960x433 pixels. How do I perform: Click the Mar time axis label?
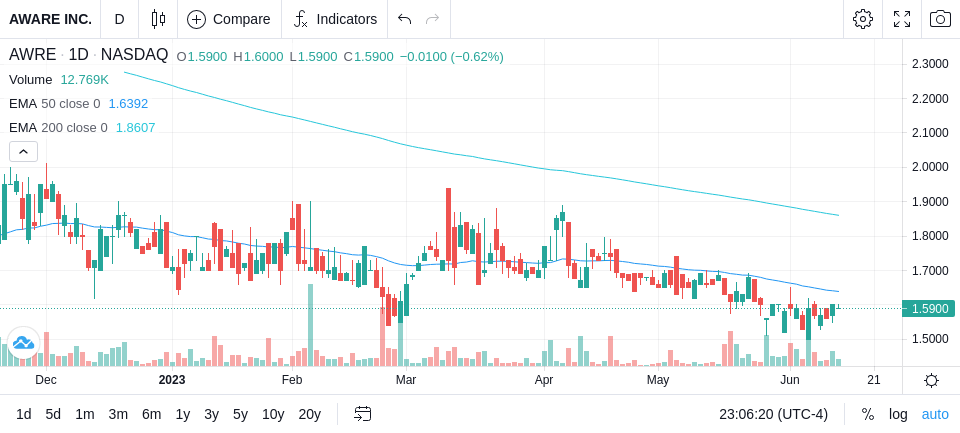(406, 380)
